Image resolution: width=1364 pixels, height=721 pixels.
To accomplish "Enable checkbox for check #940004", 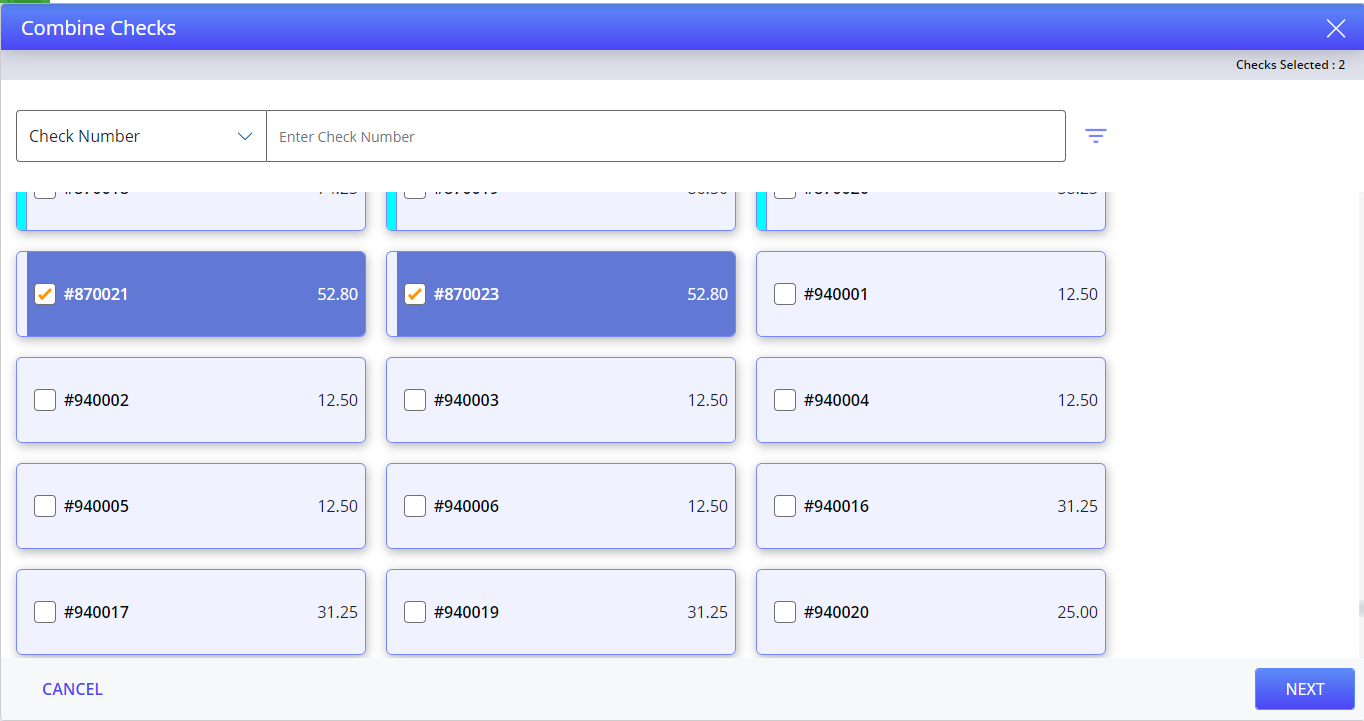I will tap(785, 400).
